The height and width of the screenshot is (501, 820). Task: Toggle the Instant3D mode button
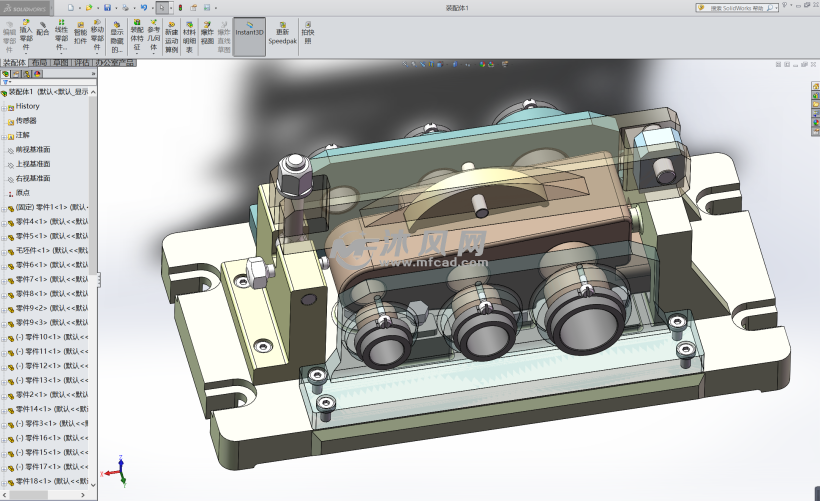click(249, 31)
